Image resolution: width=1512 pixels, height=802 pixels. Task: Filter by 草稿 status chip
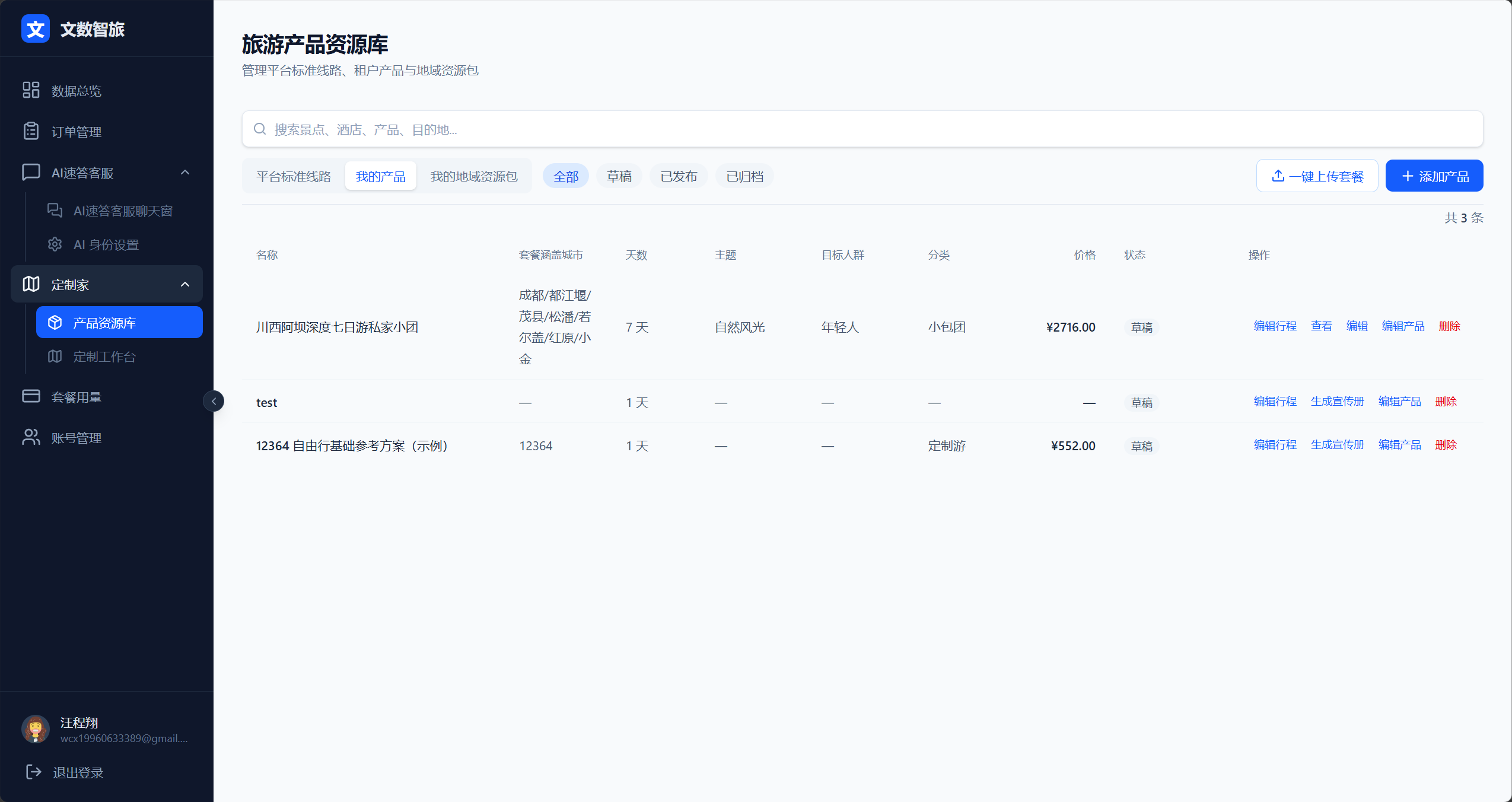coord(619,176)
